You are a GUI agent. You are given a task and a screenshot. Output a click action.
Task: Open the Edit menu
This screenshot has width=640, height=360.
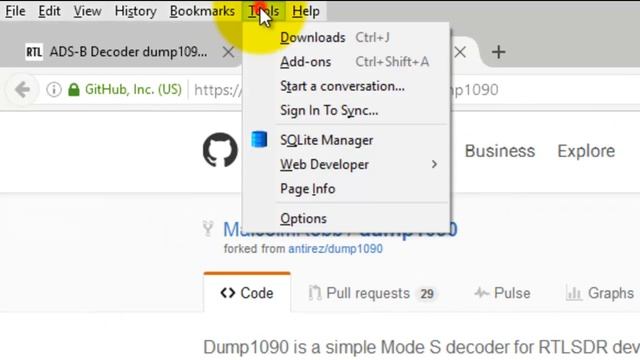(49, 11)
